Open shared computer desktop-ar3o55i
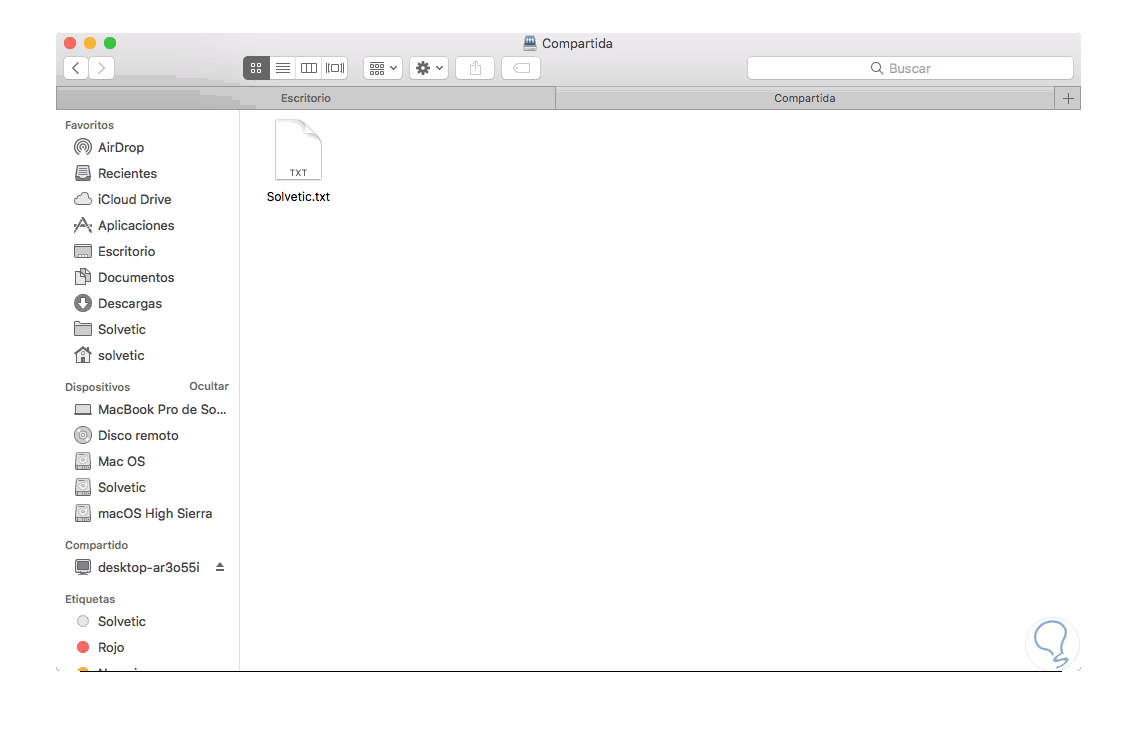The image size is (1137, 751). 137,568
